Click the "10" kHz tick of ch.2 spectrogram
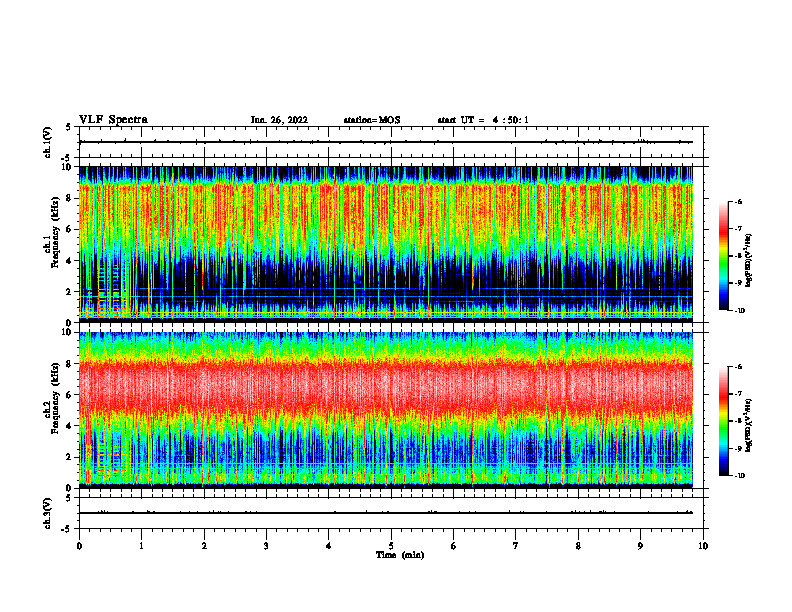 tap(67, 332)
